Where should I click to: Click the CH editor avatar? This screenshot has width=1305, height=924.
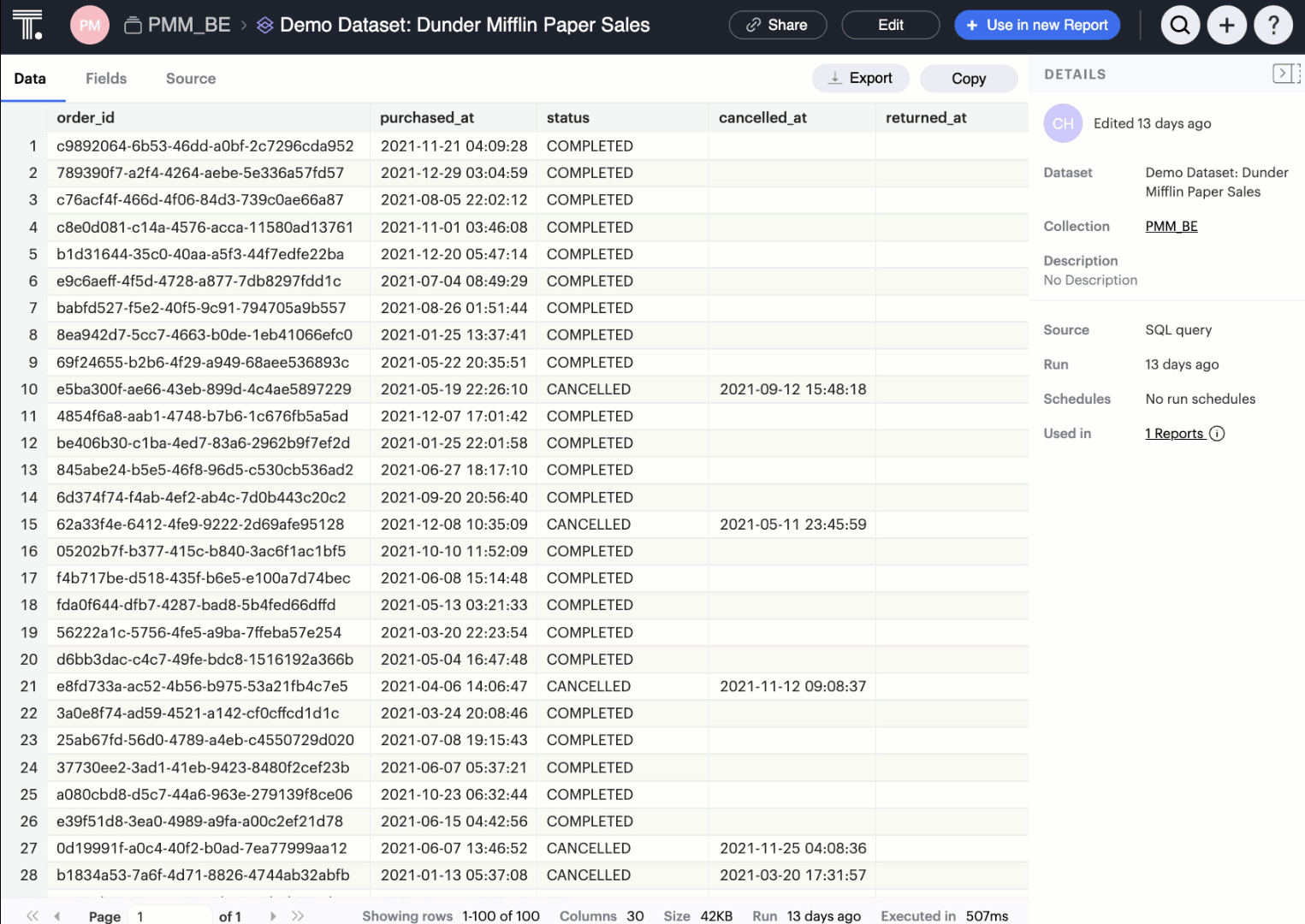click(x=1063, y=124)
